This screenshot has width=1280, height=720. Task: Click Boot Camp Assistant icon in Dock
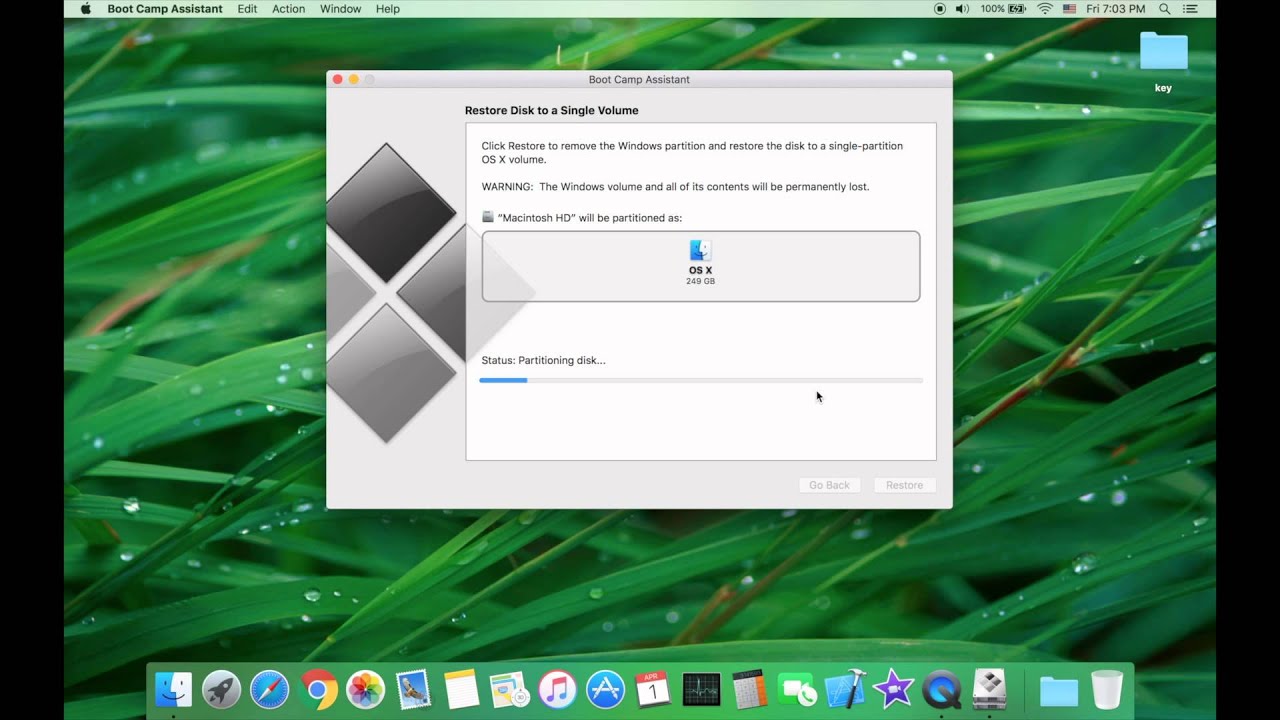989,690
